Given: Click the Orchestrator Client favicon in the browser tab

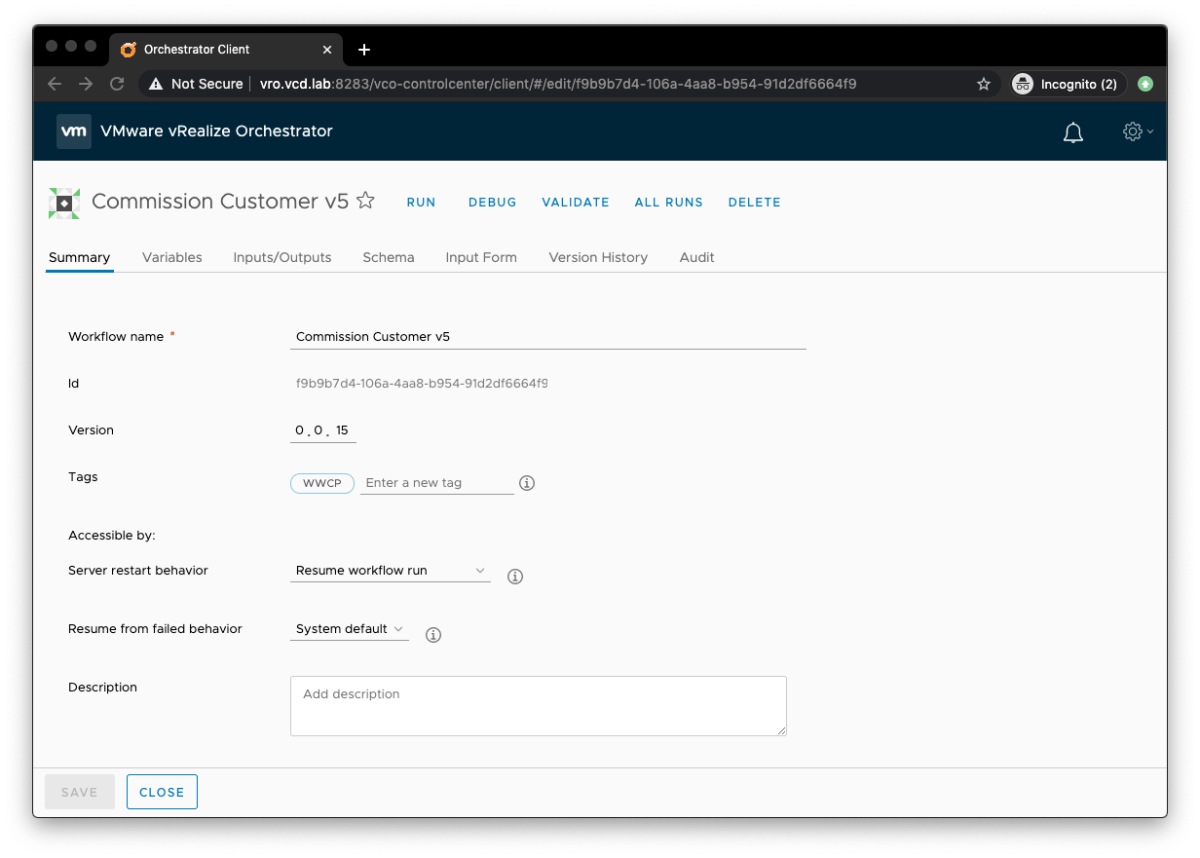Looking at the screenshot, I should point(127,49).
